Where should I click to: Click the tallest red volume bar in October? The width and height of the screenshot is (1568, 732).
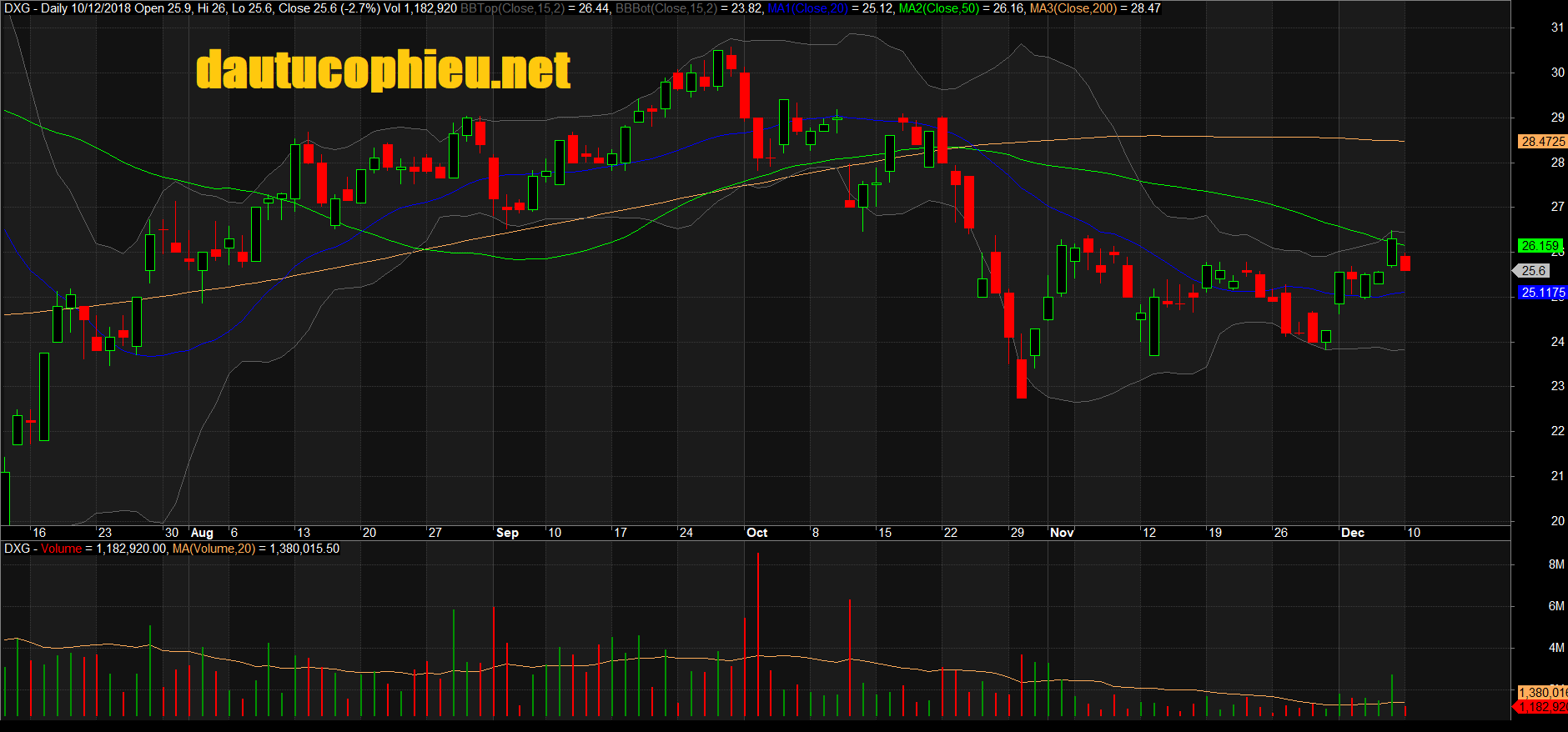point(757,634)
